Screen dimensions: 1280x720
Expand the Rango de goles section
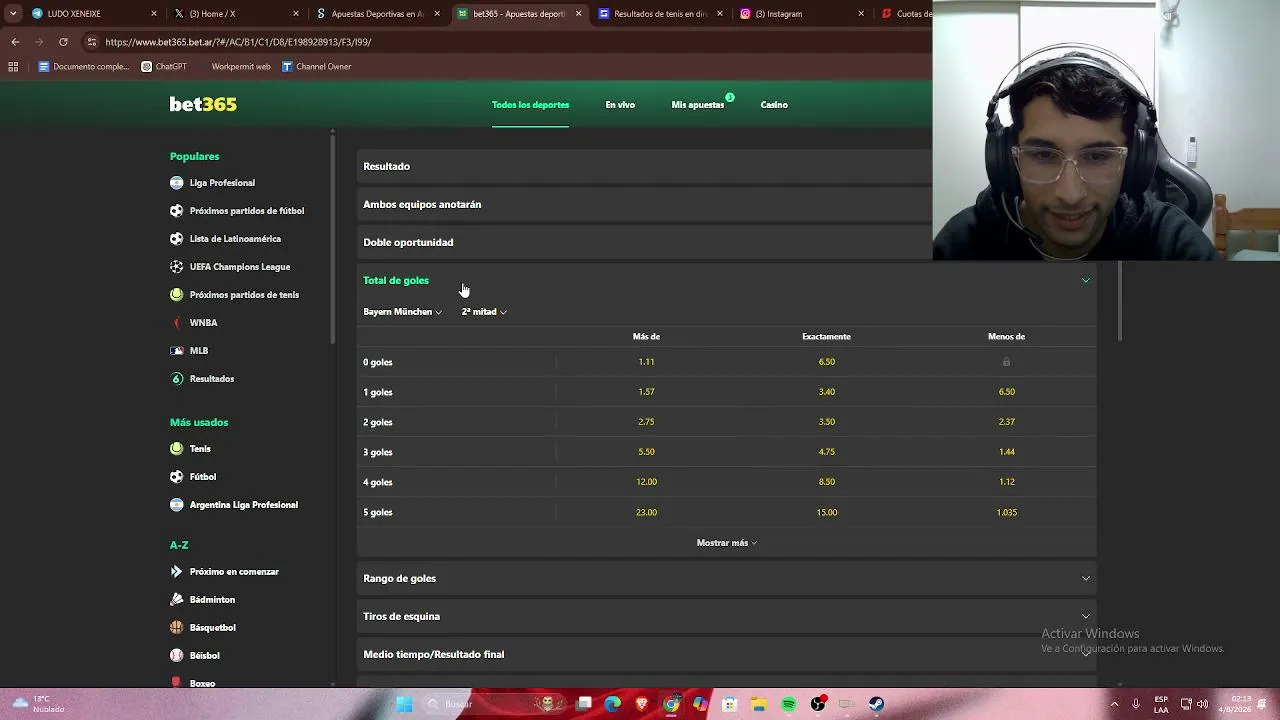[727, 578]
